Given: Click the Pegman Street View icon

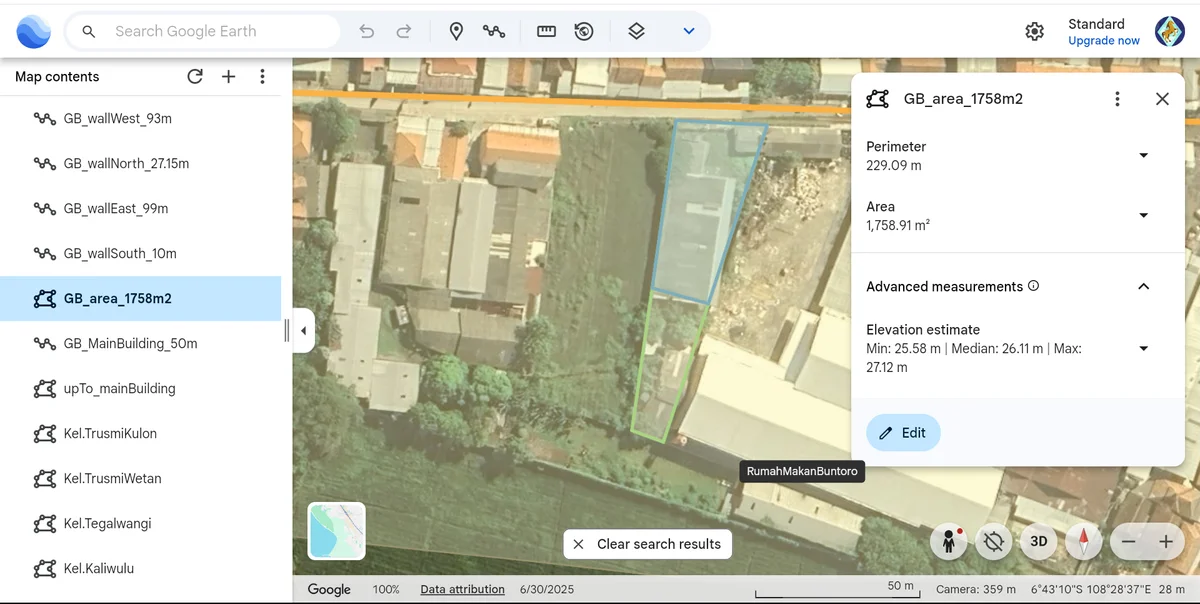Looking at the screenshot, I should (x=947, y=542).
